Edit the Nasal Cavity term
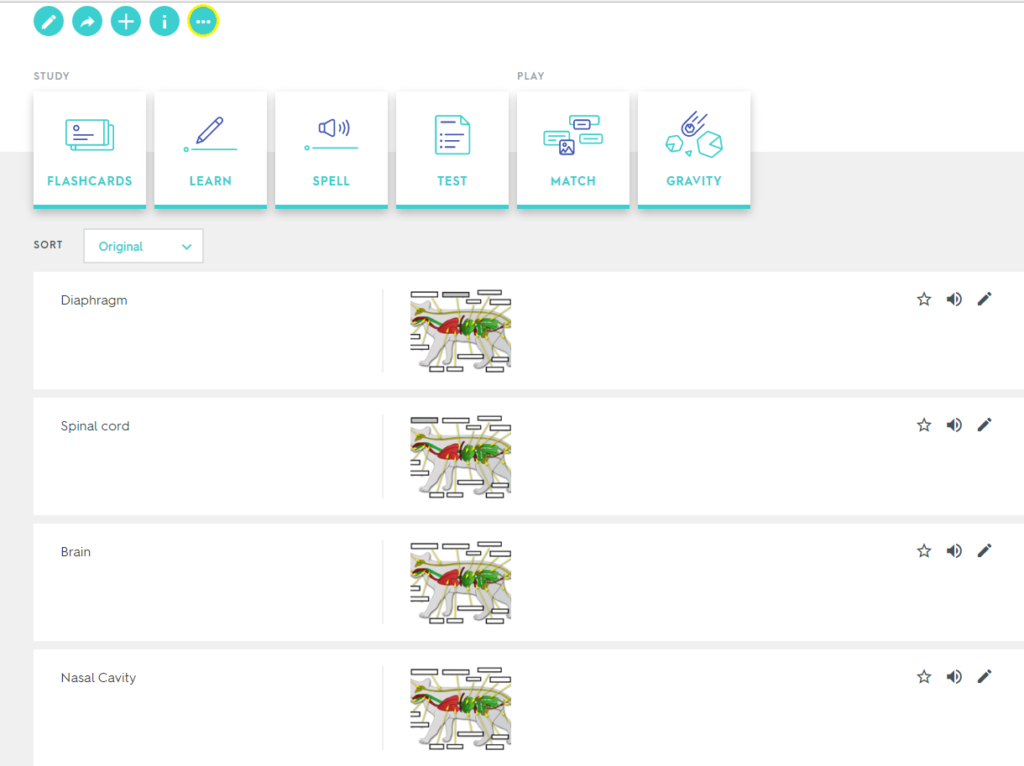The height and width of the screenshot is (766, 1024). [984, 677]
